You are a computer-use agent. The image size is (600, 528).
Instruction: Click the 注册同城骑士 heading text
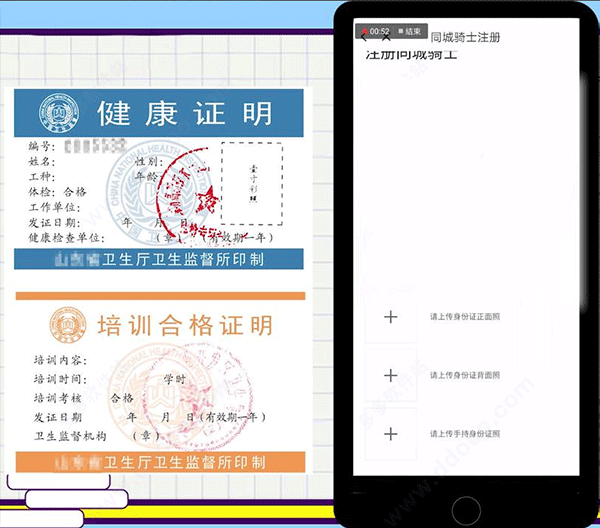(410, 55)
